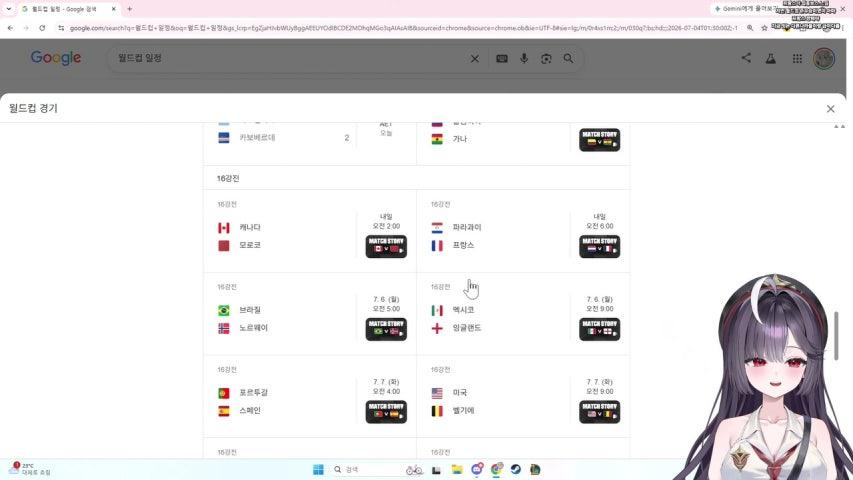Open the Windows Start menu
853x480 pixels.
point(318,470)
